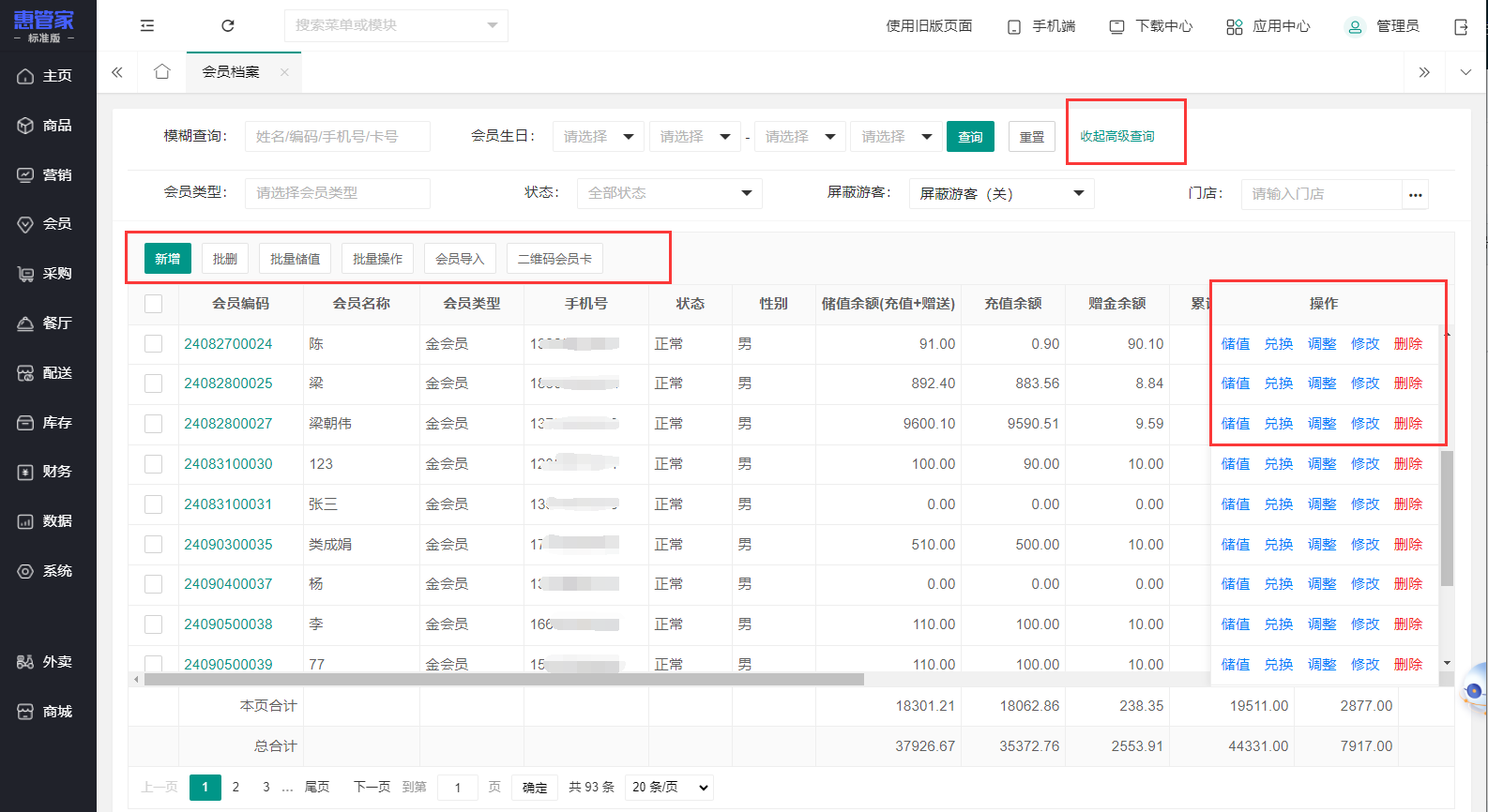Viewport: 1488px width, 812px height.
Task: Check the row for member 24082800027
Action: point(154,424)
